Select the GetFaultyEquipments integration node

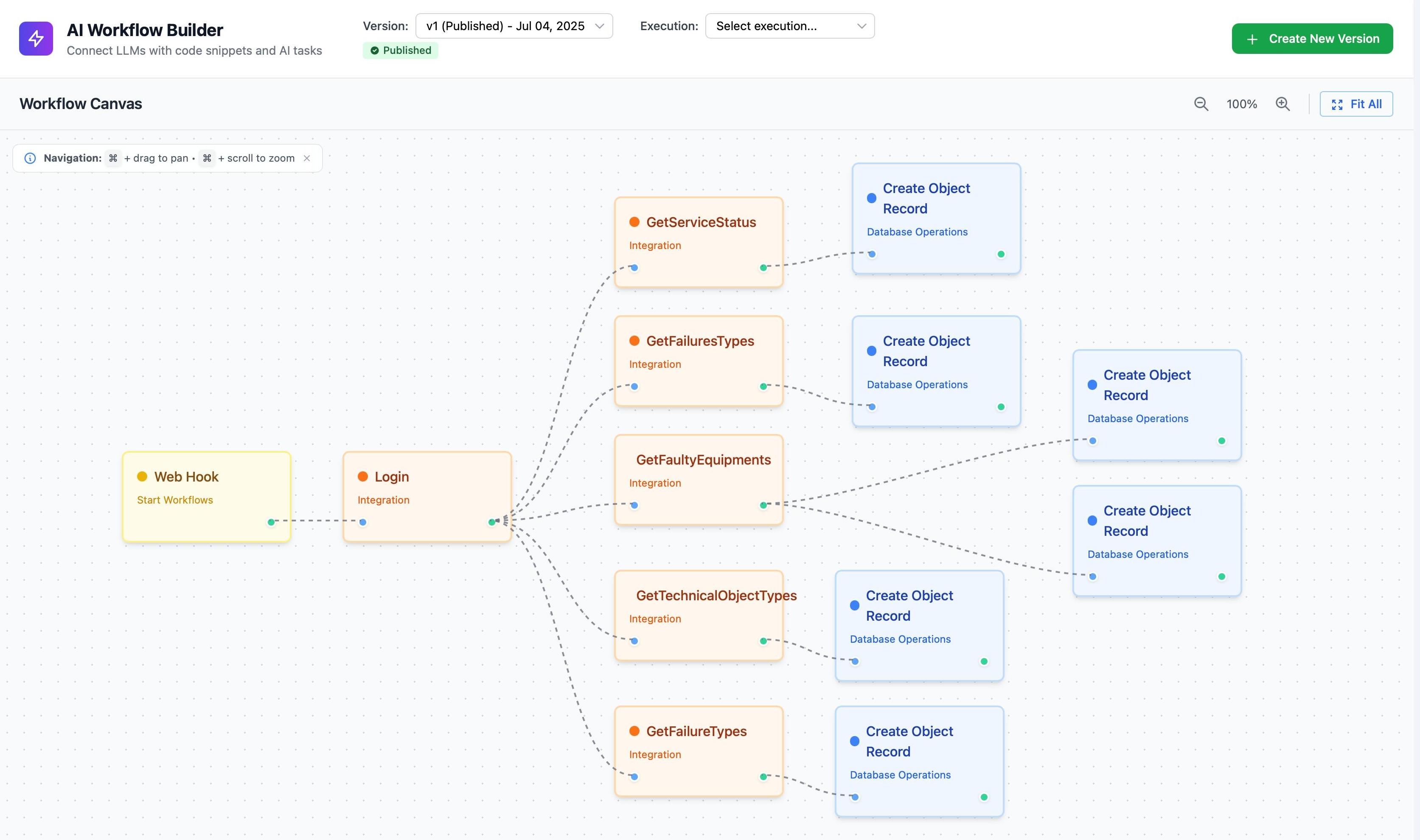[x=699, y=480]
